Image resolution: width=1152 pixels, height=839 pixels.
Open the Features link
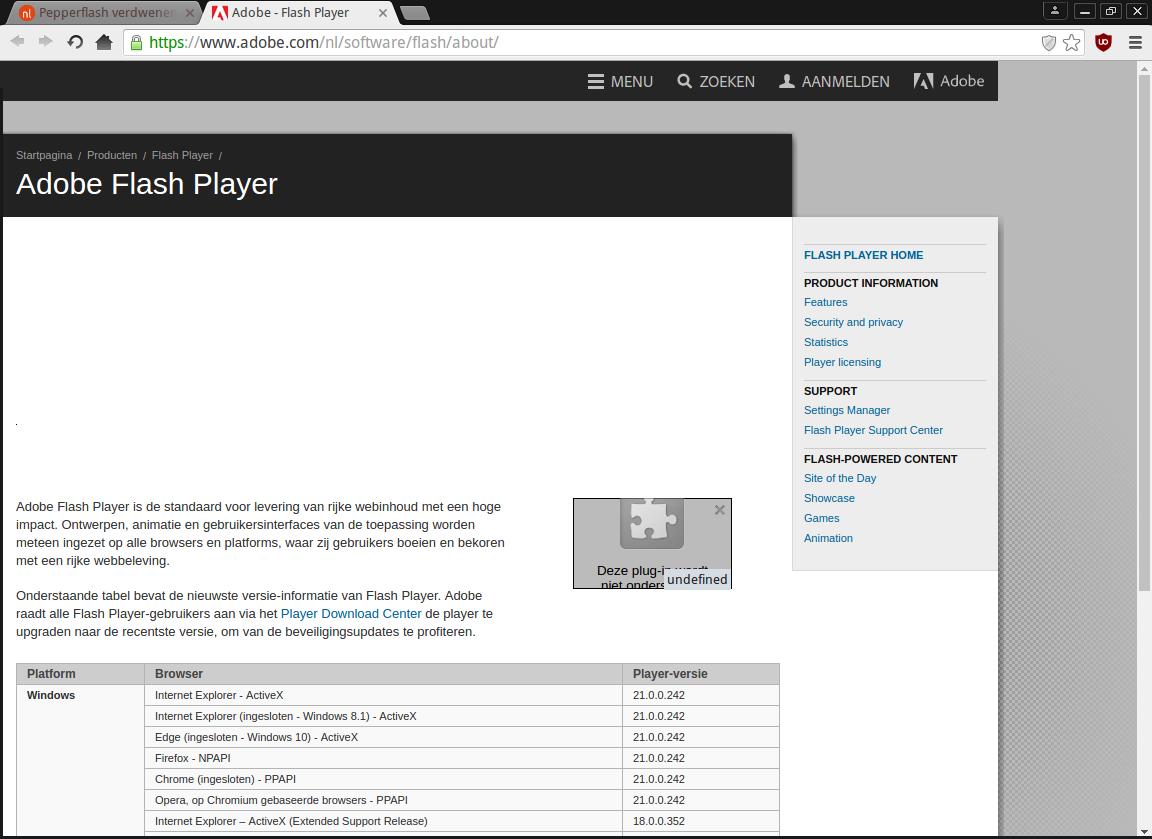point(825,302)
